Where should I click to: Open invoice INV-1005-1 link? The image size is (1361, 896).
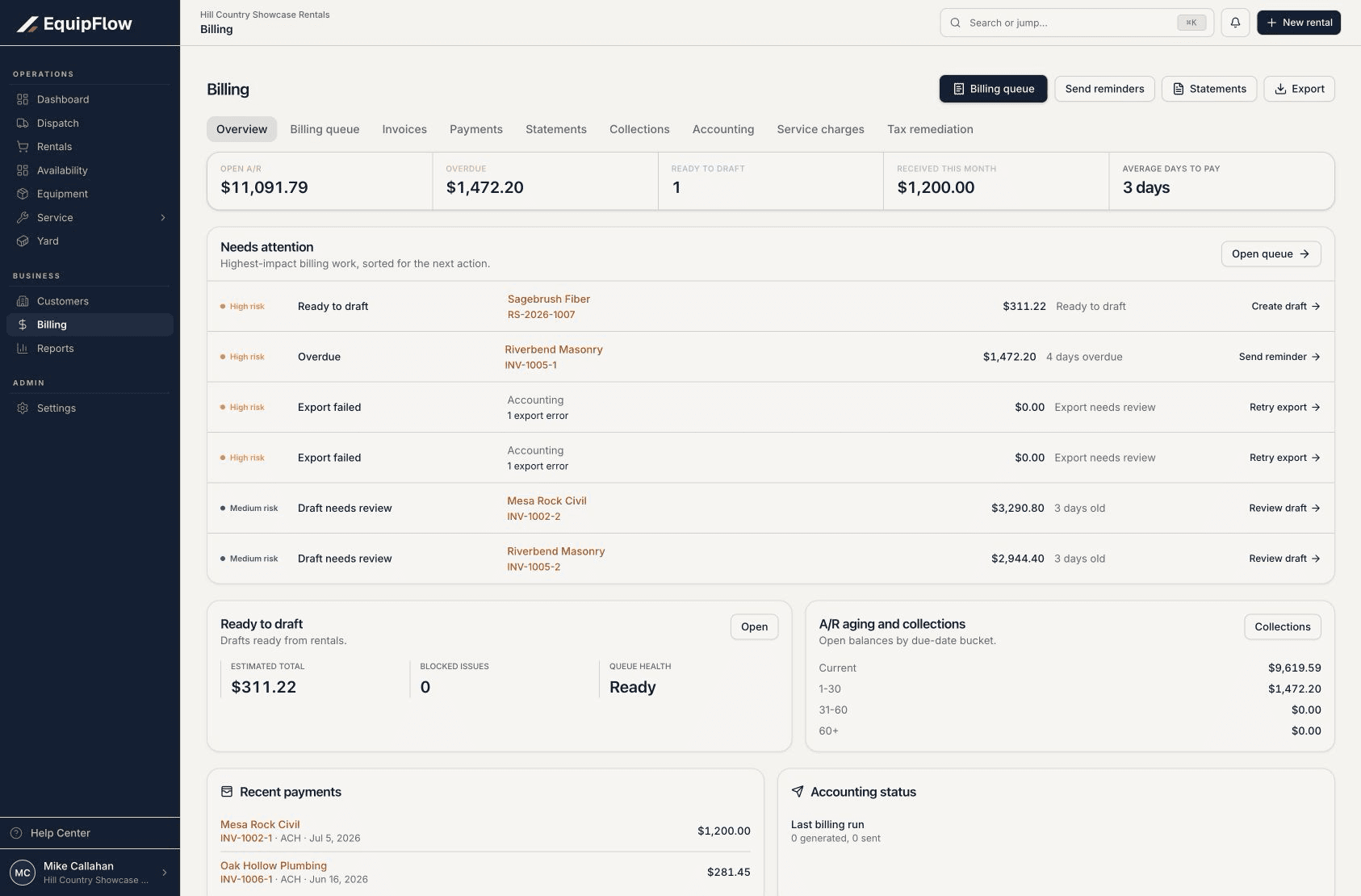coord(530,365)
